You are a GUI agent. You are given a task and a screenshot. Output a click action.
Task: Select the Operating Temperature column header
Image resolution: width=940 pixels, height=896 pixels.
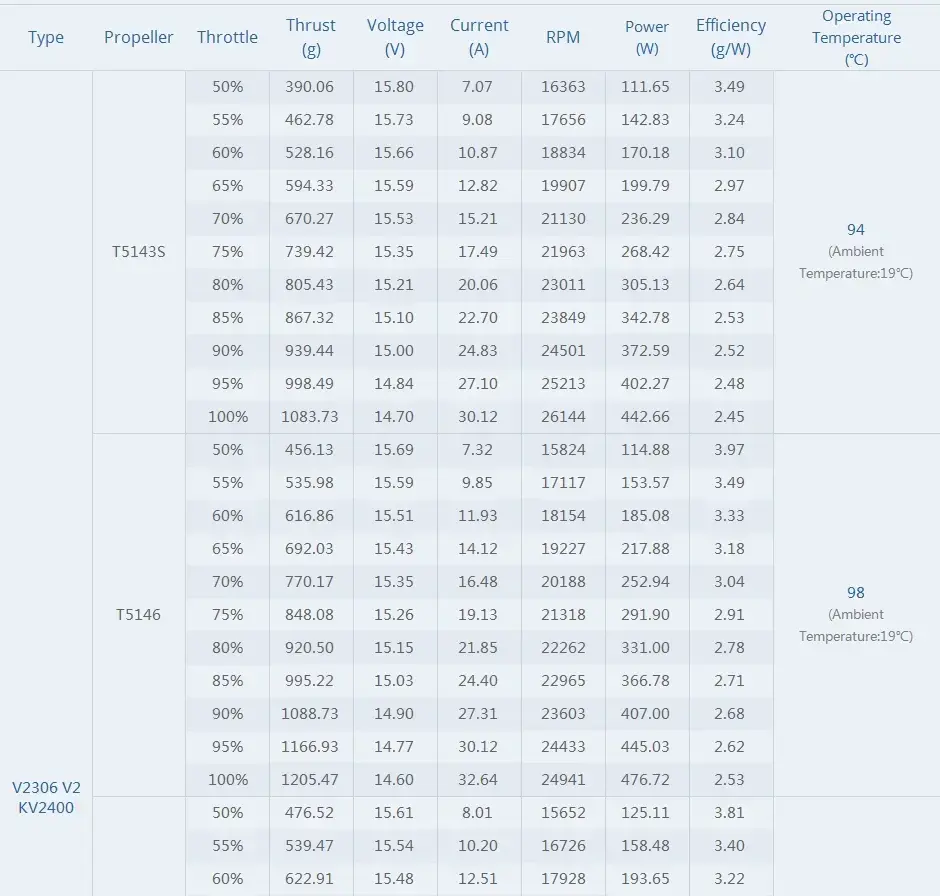click(856, 37)
